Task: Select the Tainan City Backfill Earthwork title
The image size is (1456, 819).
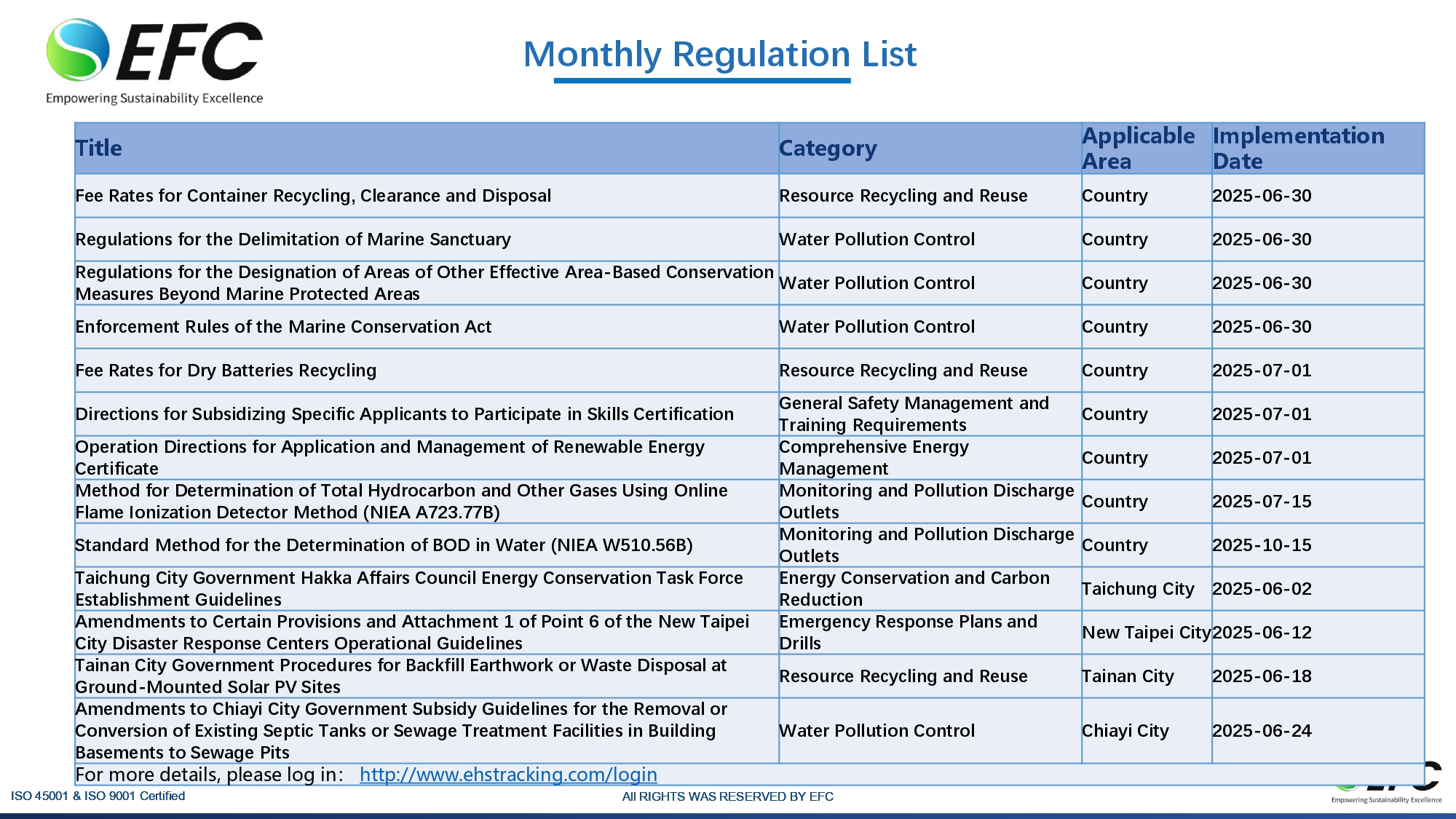Action: coord(401,676)
